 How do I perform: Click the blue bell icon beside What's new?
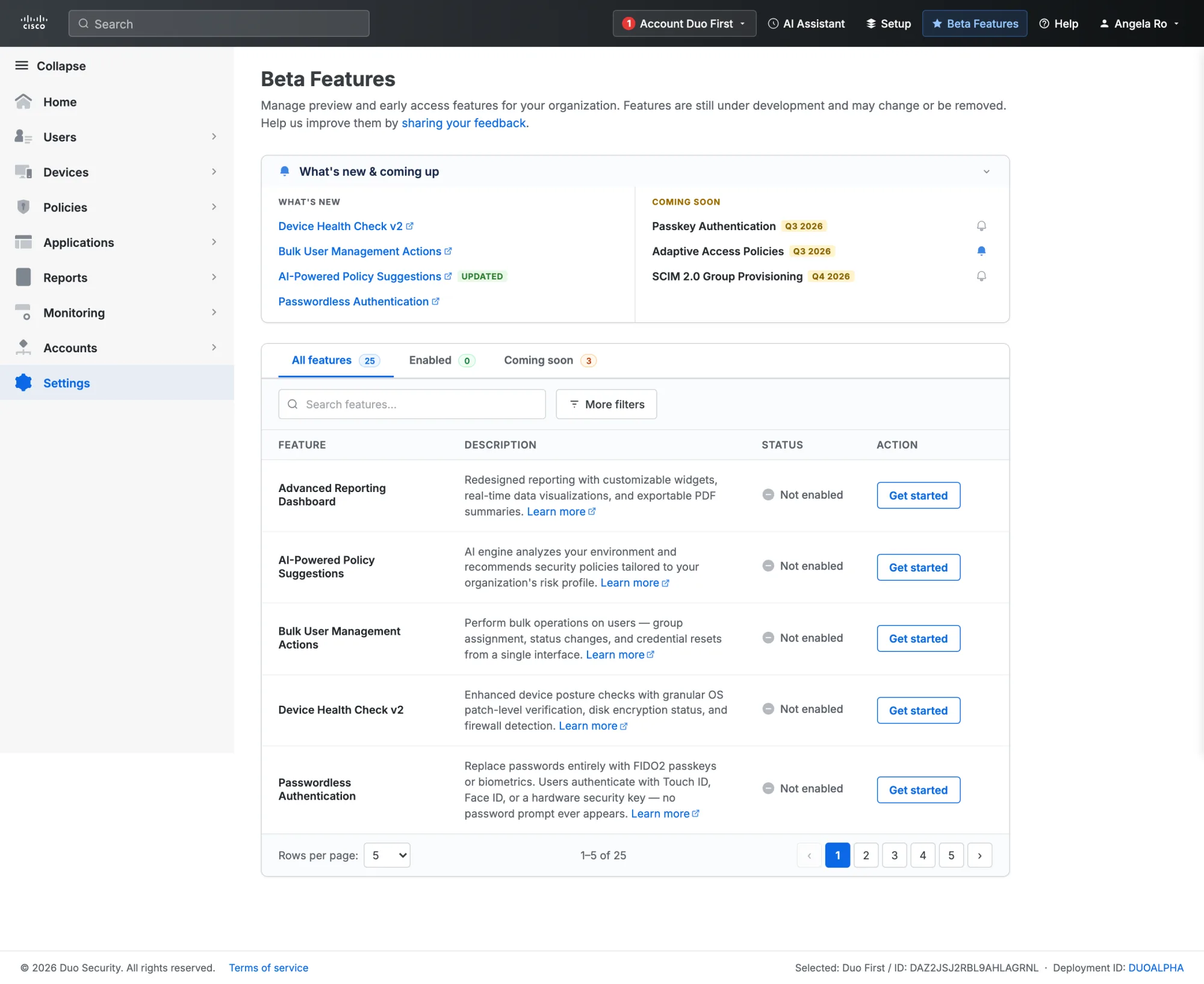coord(285,172)
